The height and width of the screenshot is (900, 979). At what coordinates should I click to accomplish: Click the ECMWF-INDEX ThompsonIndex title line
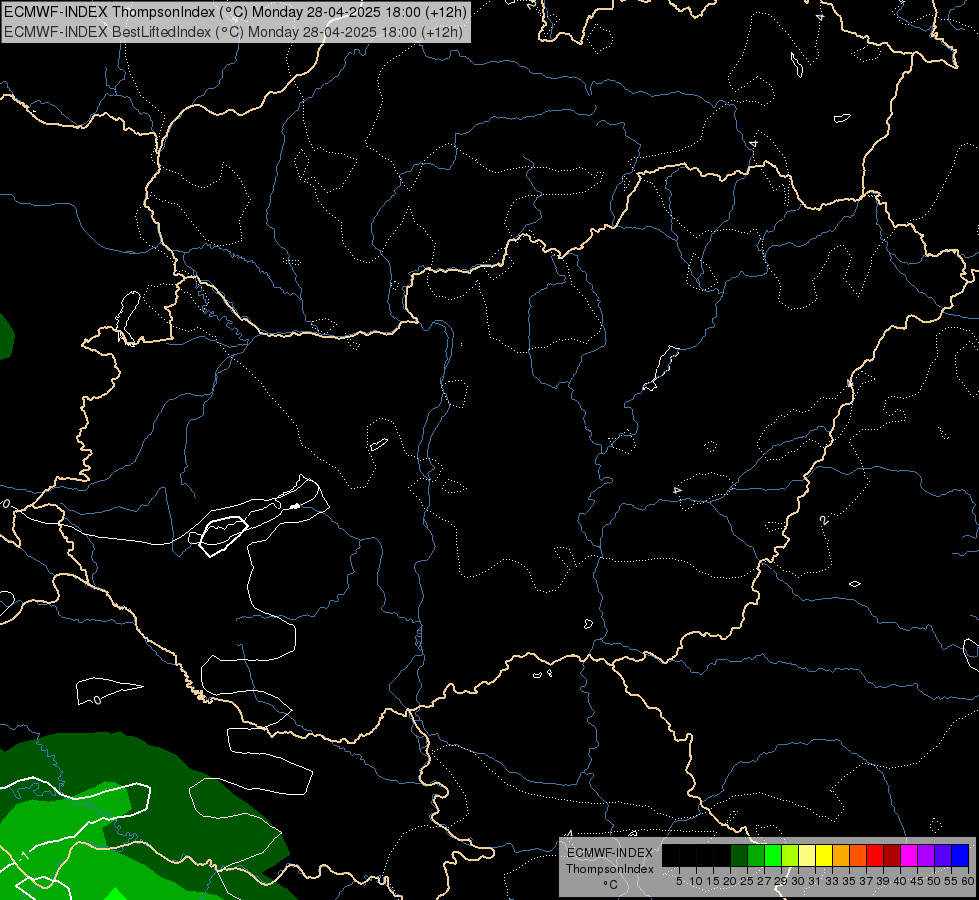(x=235, y=12)
